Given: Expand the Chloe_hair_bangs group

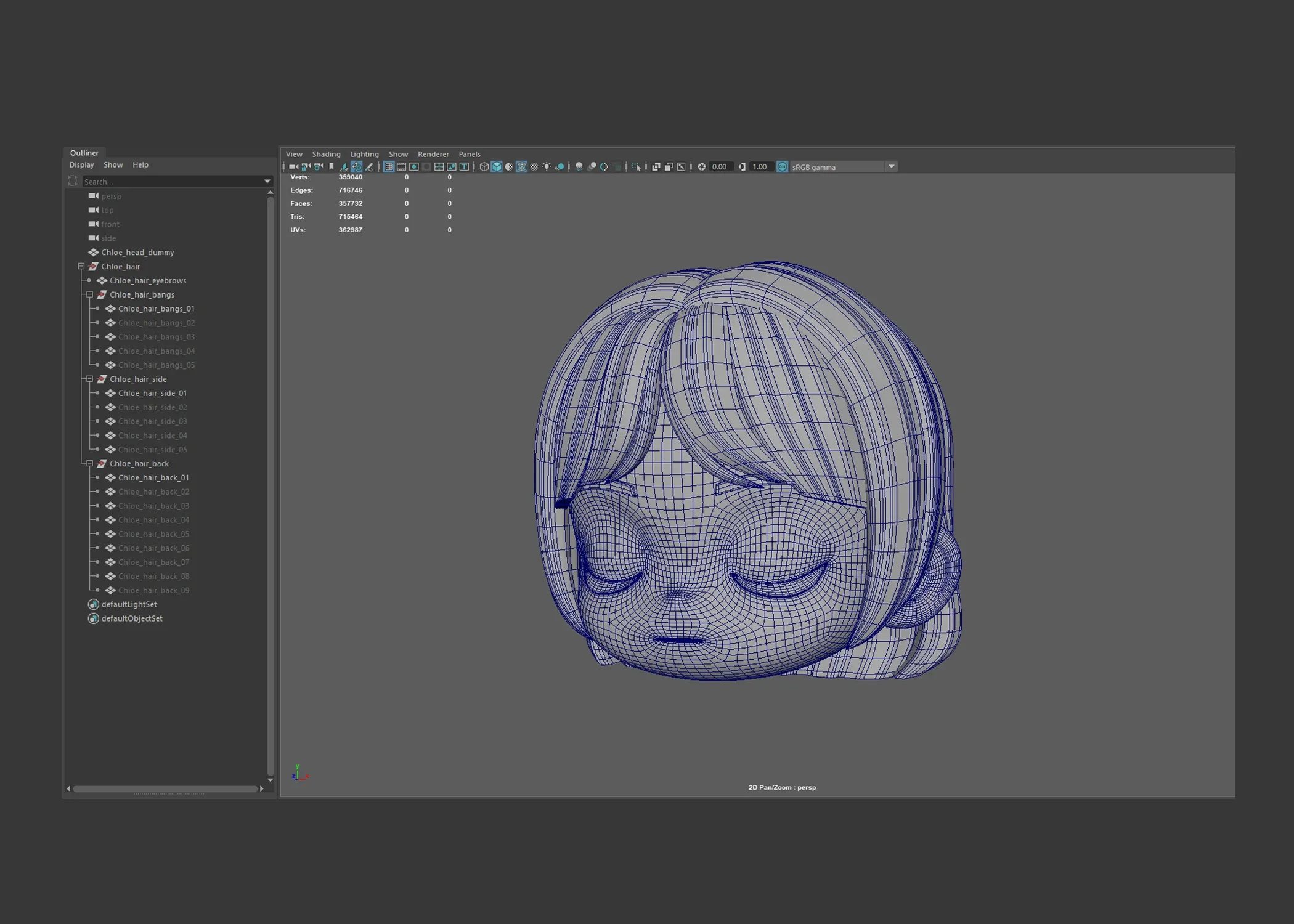Looking at the screenshot, I should [89, 294].
